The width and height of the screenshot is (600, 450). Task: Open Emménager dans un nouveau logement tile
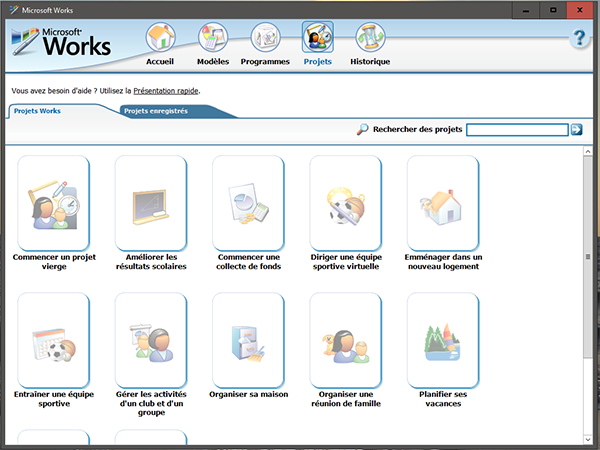pos(443,203)
